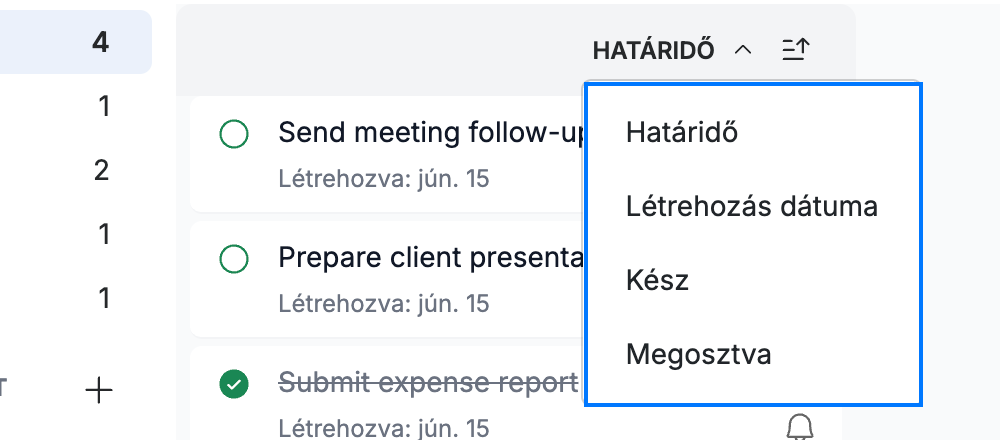
Task: Click the bell reminder icon on expense report task
Action: (800, 426)
